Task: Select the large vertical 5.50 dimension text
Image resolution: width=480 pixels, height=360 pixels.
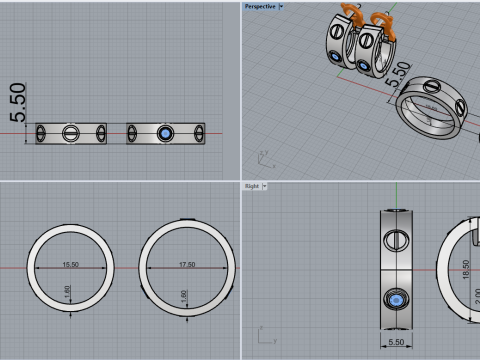Action: pos(18,102)
